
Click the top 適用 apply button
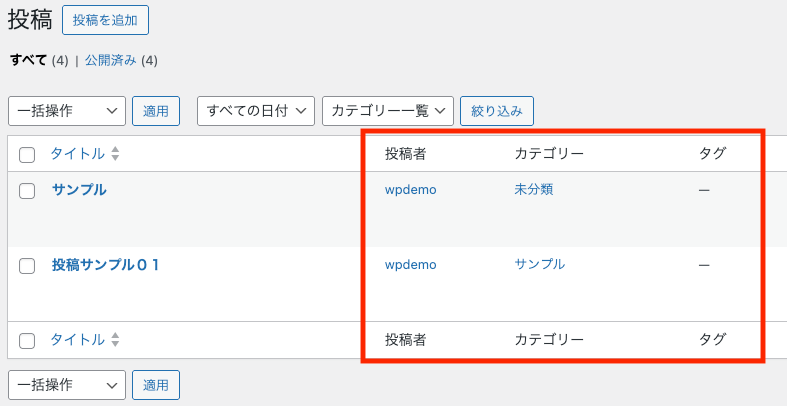[156, 111]
